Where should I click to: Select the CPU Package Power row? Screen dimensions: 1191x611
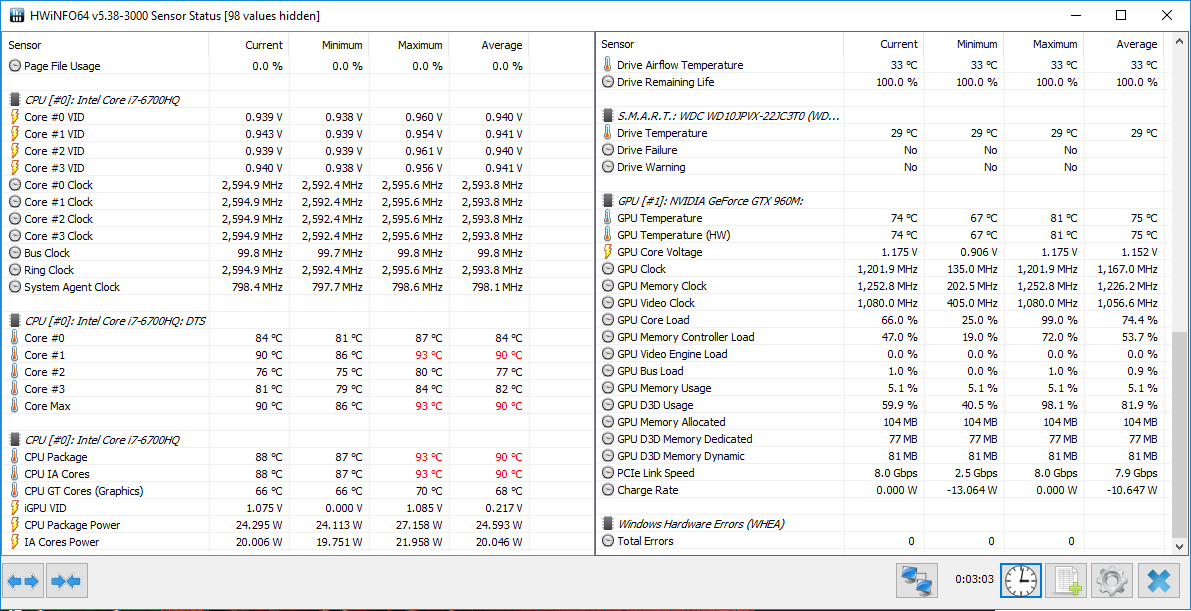(x=266, y=525)
